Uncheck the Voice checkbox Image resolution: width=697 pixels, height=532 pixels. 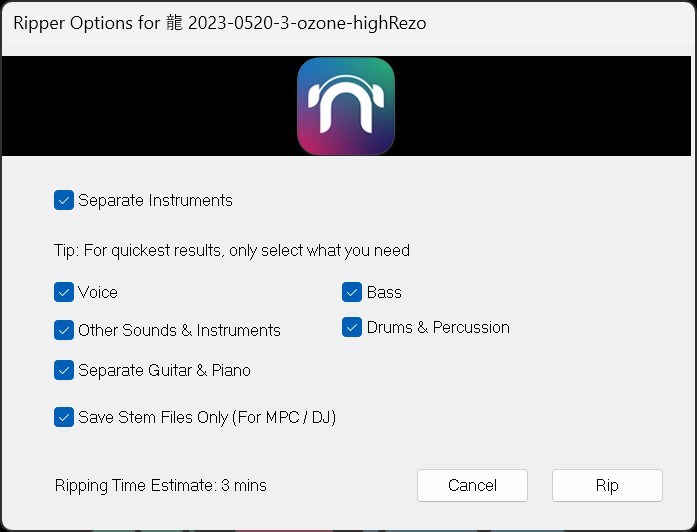tap(64, 292)
